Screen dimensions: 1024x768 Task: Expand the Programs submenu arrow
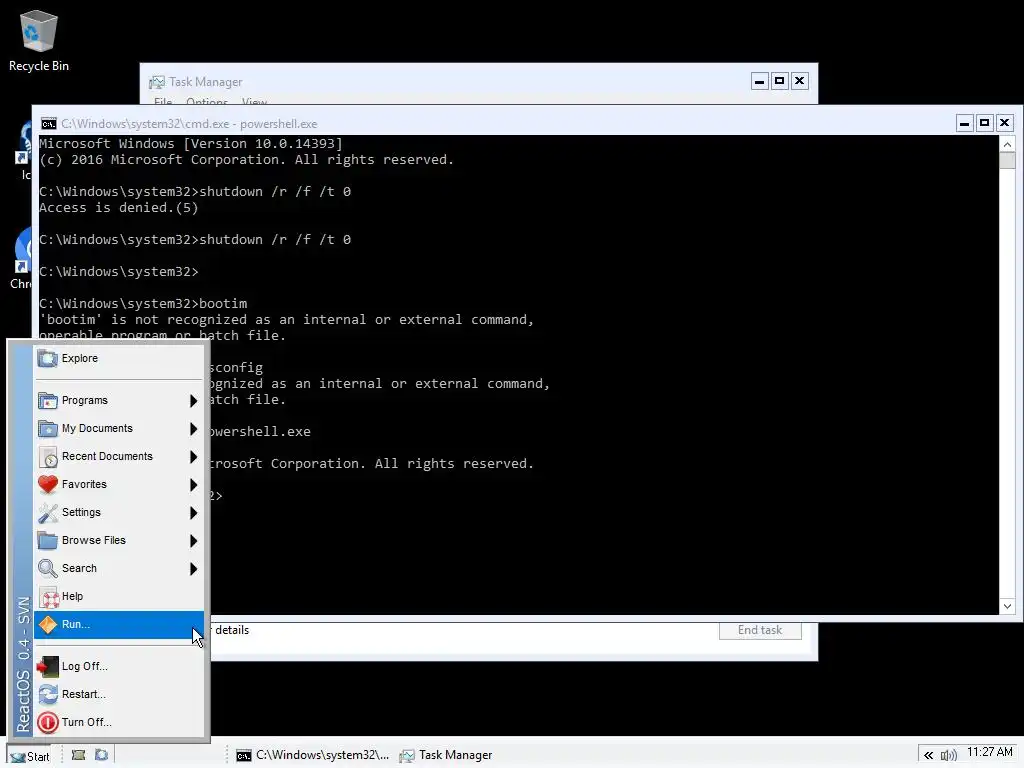pyautogui.click(x=193, y=400)
